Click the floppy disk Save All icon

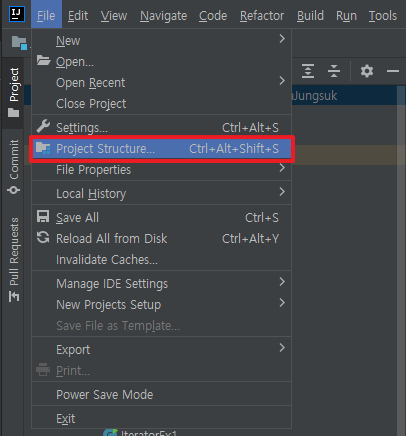43,217
